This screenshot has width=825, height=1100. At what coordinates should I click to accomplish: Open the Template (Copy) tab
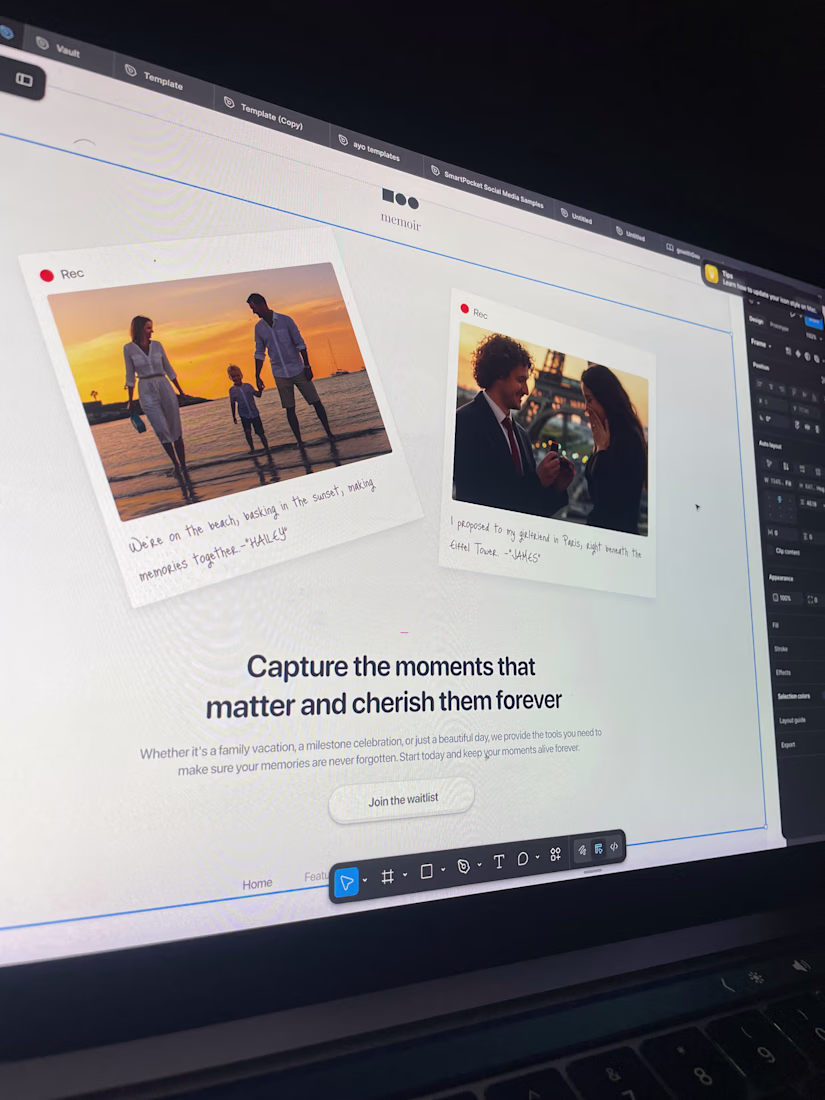pos(263,112)
